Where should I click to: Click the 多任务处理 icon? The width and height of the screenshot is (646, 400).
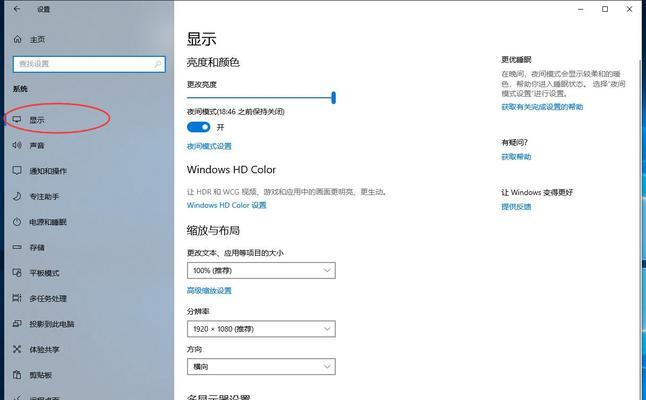(x=17, y=298)
